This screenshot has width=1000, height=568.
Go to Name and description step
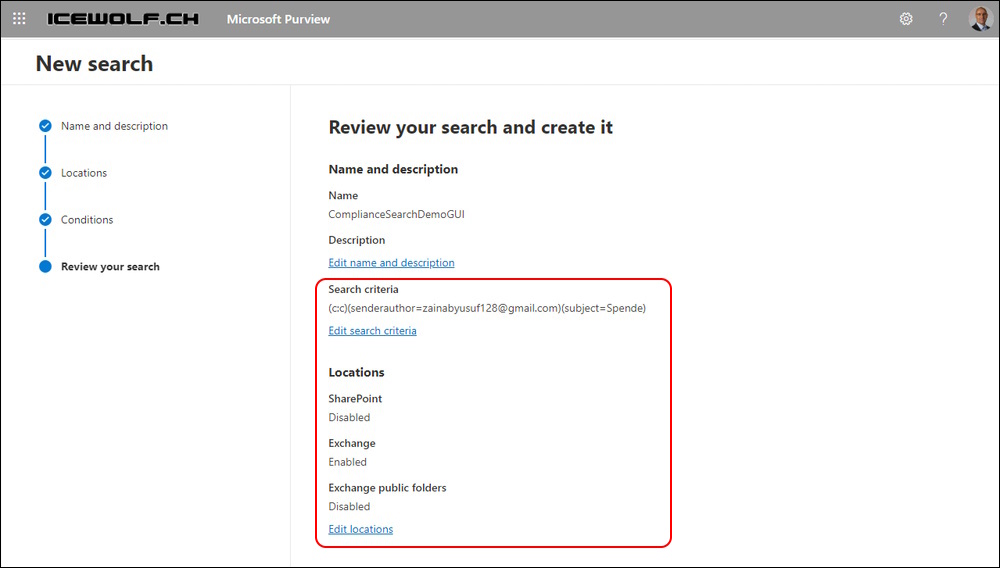114,126
